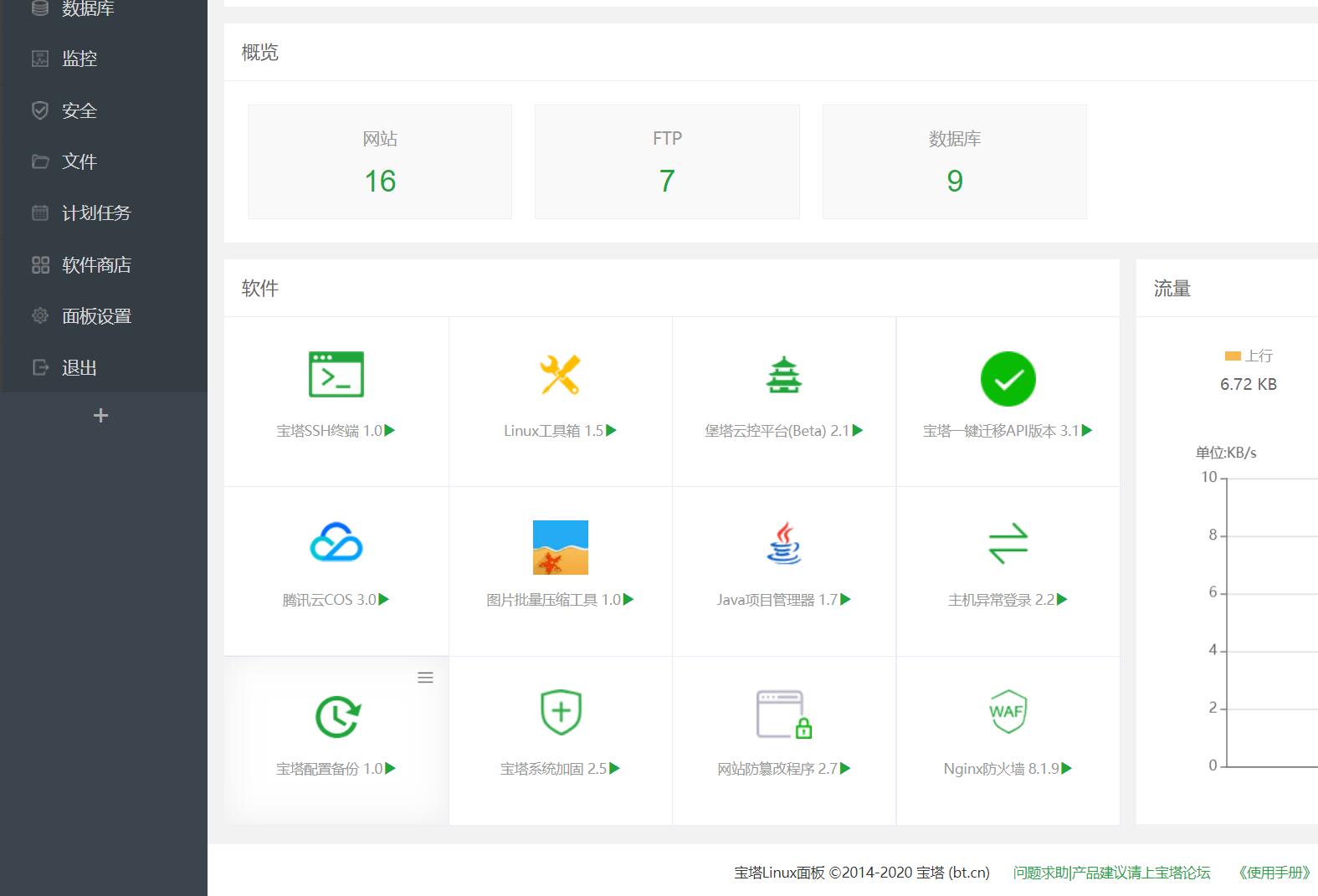Click the 图片批量压缩工具 1.0 label
1318x896 pixels.
coord(554,600)
